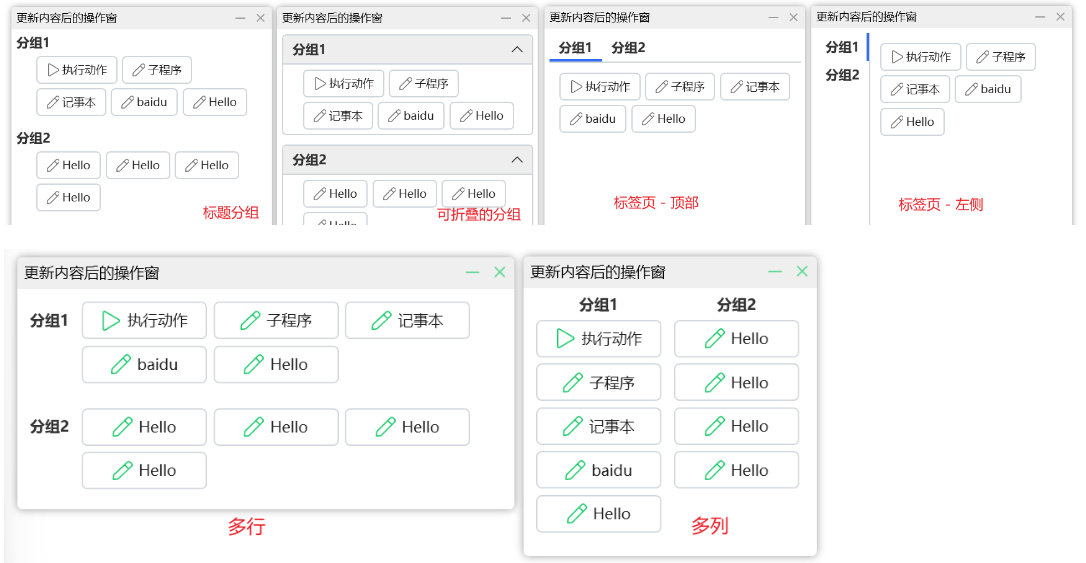Collapse 分组1 using chevron in 可折叠的分组 window
This screenshot has height=563, width=1086.
click(x=517, y=50)
